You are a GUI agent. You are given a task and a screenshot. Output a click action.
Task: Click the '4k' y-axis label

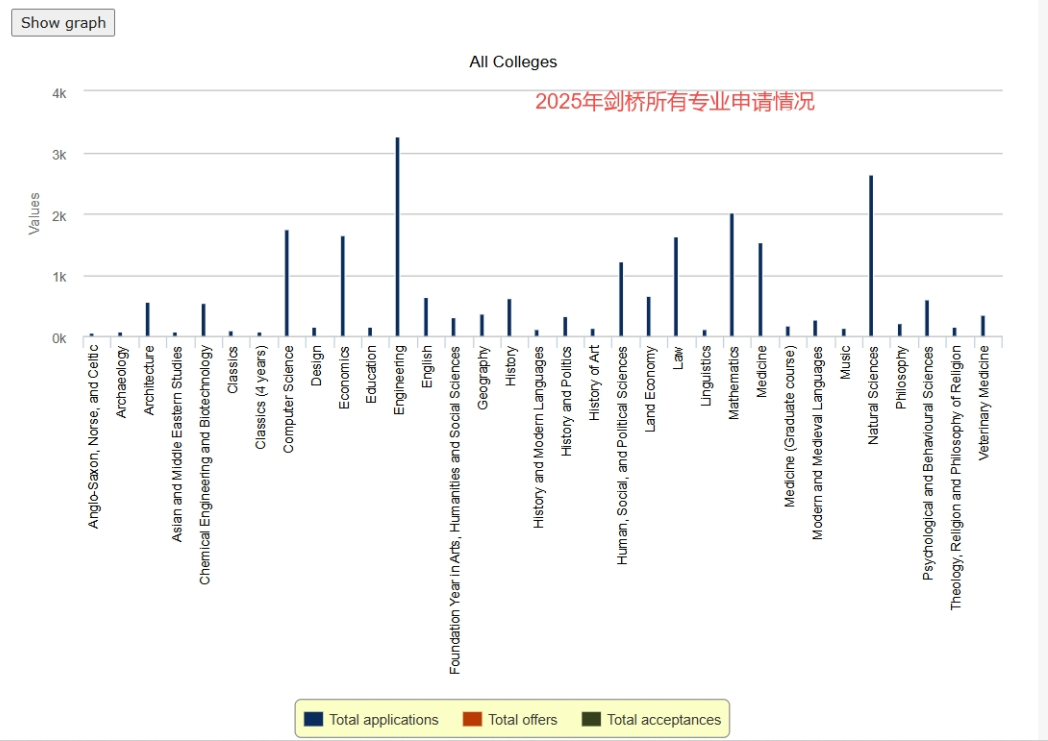click(x=59, y=94)
